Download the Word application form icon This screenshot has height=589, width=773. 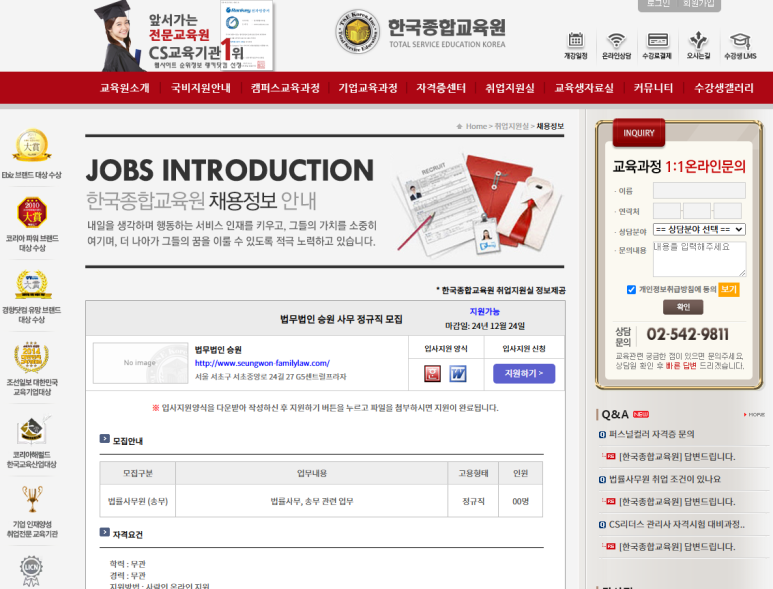[458, 374]
